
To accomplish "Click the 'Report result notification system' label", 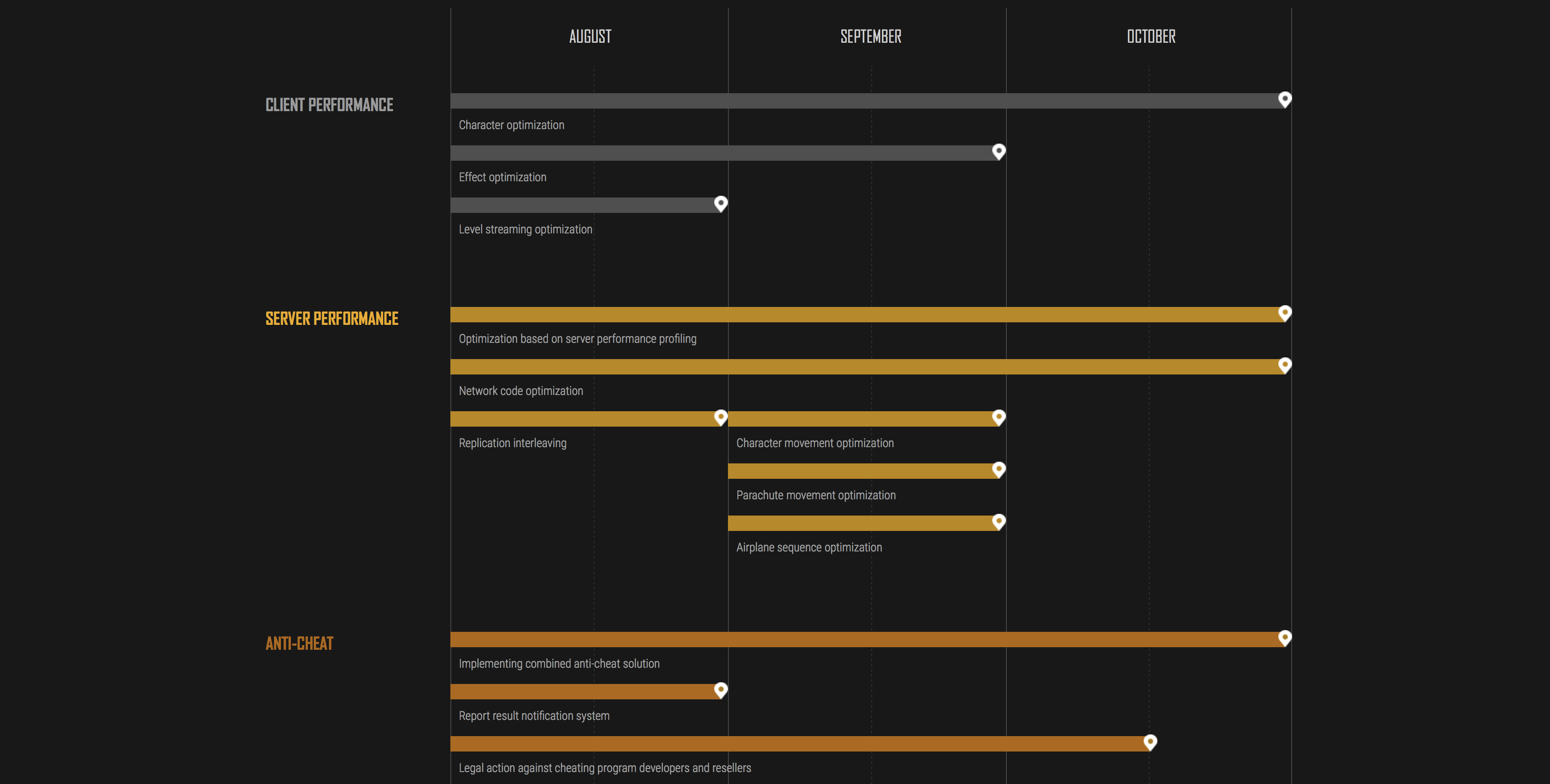I will coord(534,716).
